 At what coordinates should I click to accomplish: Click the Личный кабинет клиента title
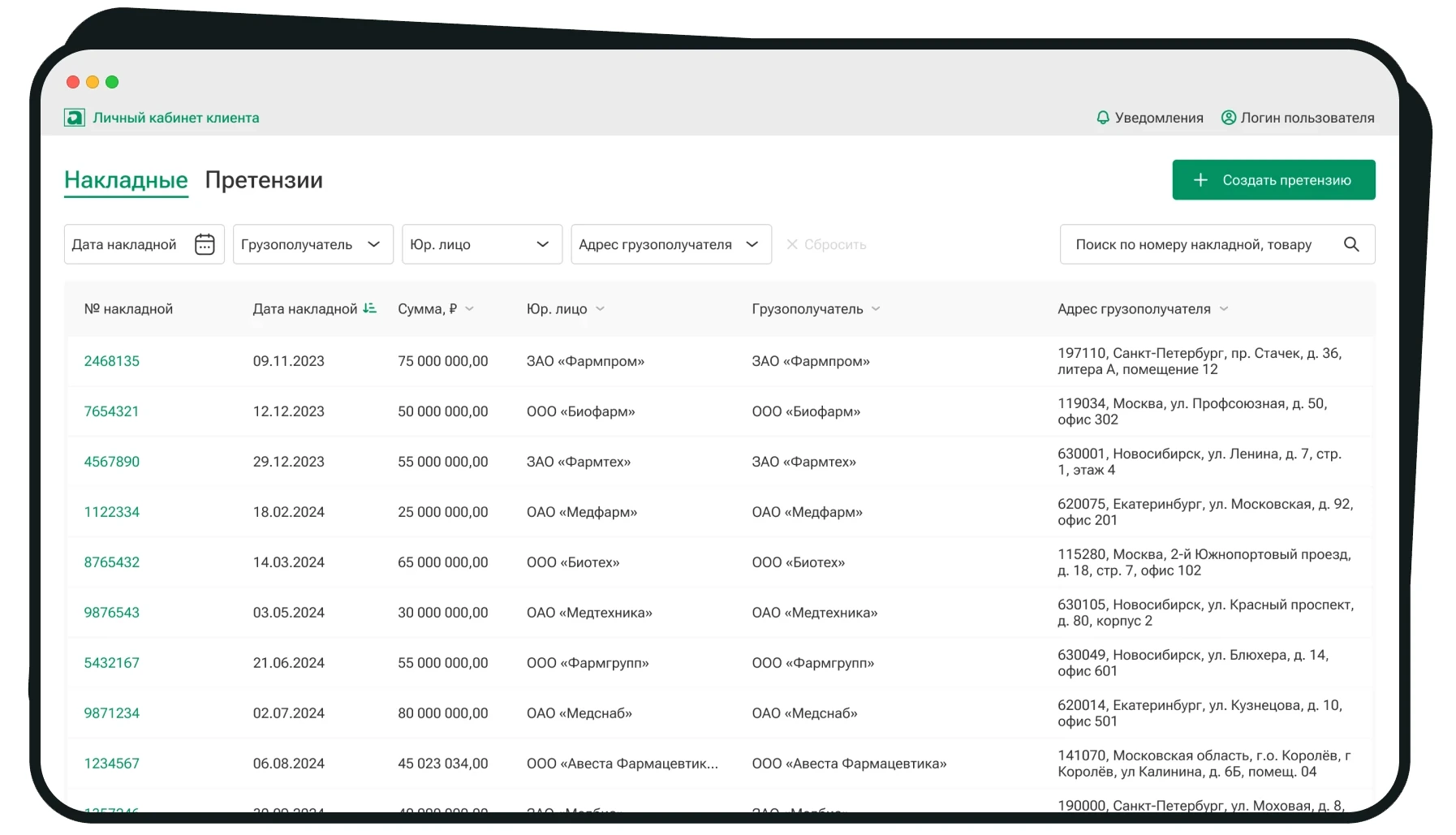click(x=176, y=118)
